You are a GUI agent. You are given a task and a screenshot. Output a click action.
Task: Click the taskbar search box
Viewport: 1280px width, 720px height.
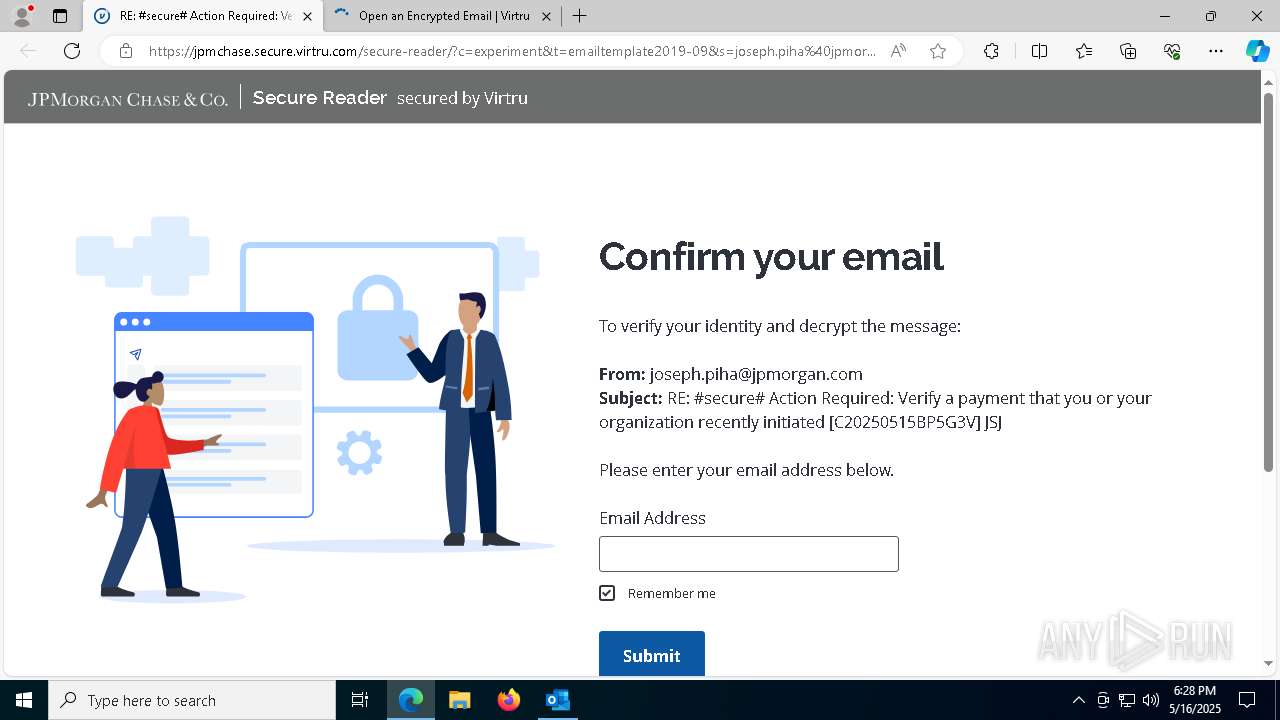192,700
